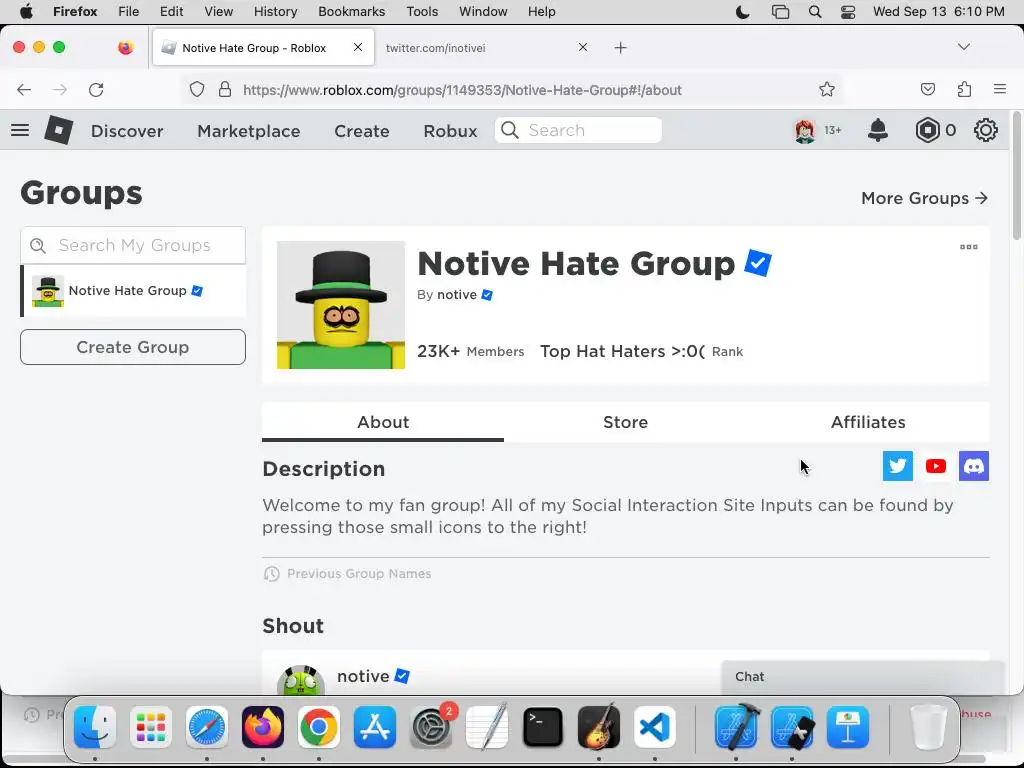Open the Apple menu
The image size is (1024, 768).
tap(26, 11)
